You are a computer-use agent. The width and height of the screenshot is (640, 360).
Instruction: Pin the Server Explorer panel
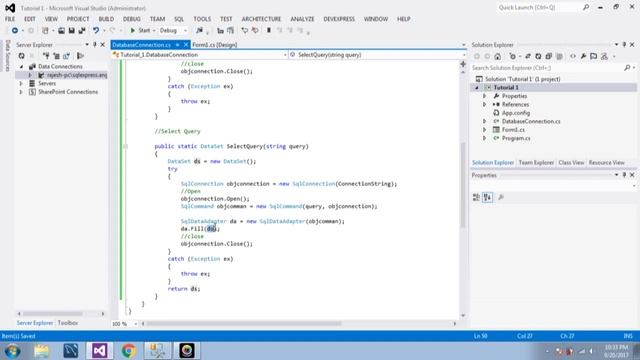[x=95, y=44]
